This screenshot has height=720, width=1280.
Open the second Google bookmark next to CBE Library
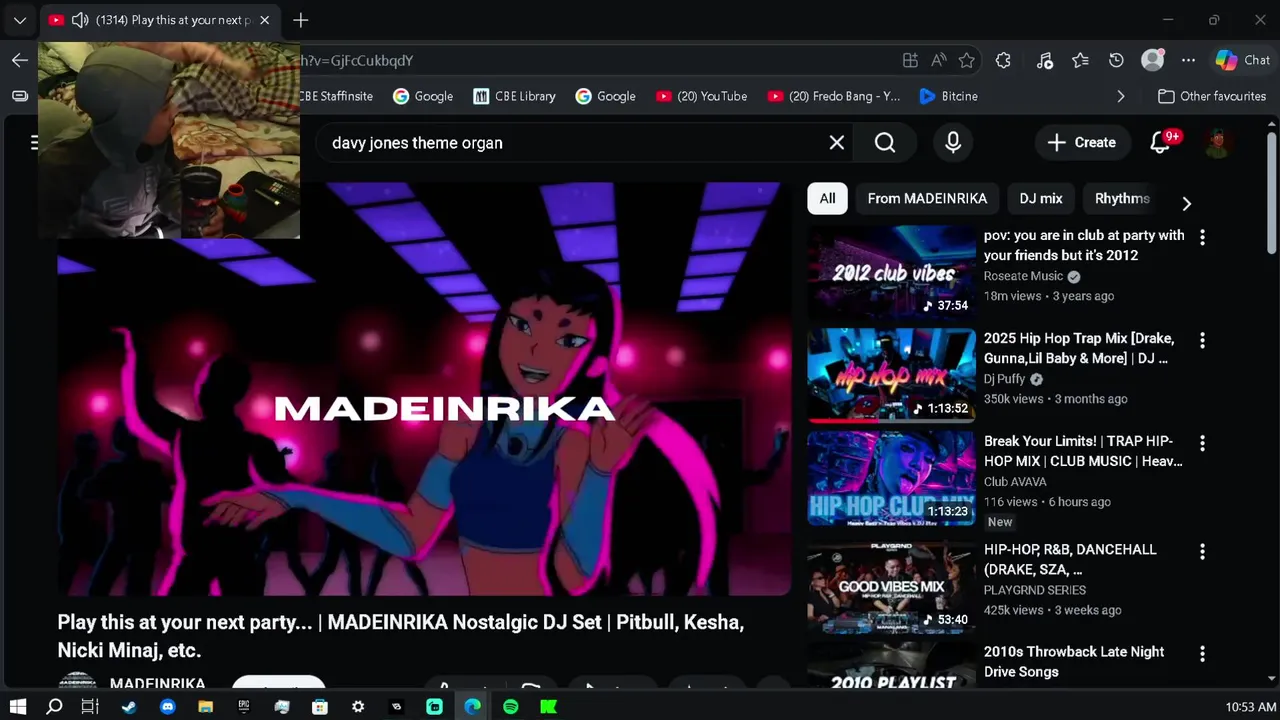606,96
